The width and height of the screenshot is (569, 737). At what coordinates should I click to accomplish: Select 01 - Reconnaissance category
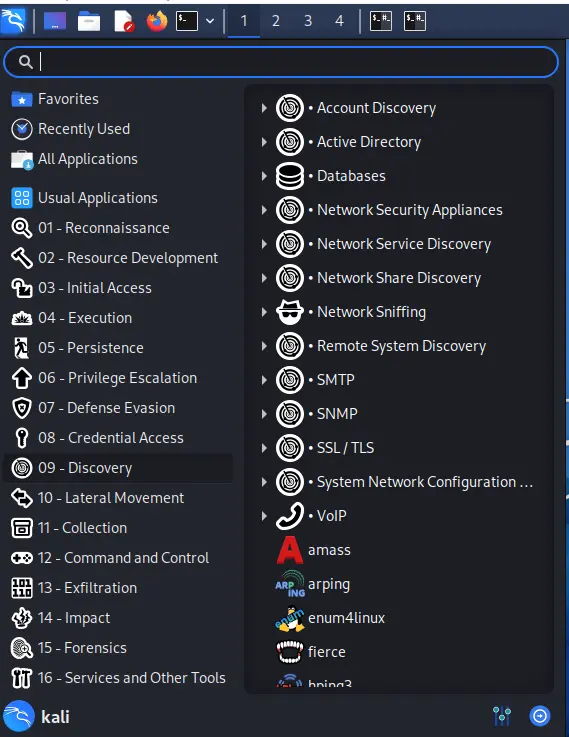coord(117,228)
